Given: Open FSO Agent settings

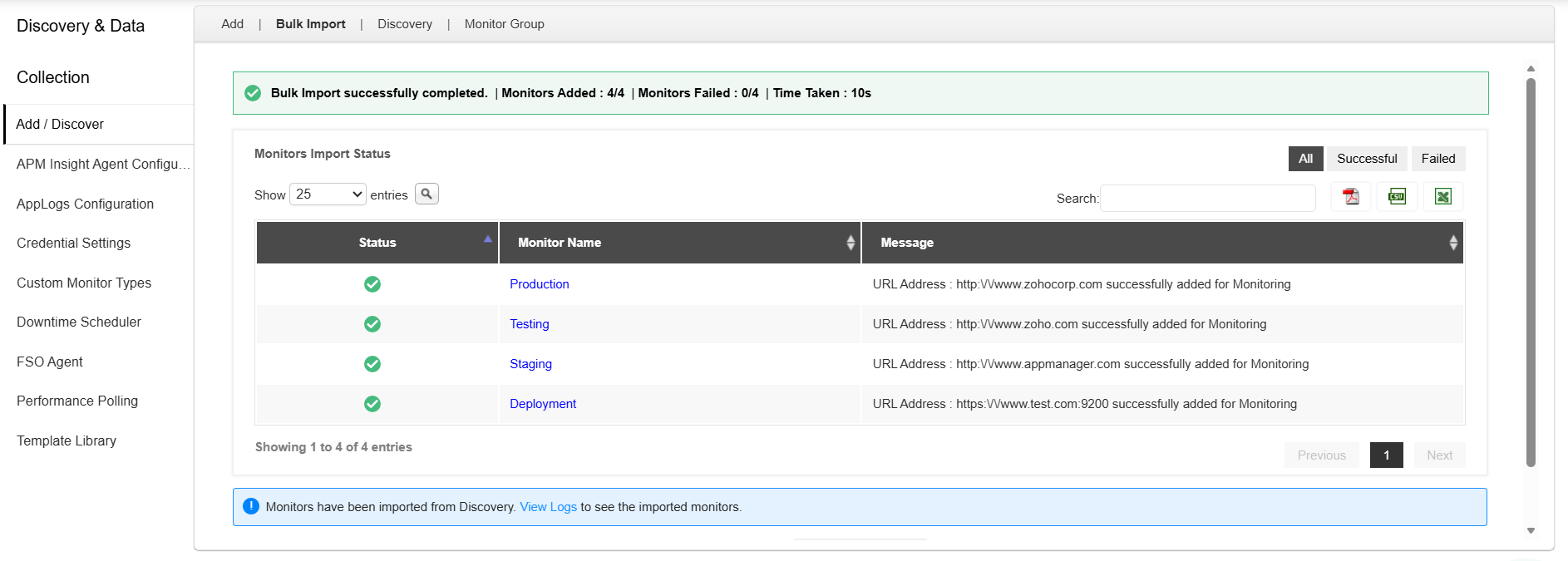Looking at the screenshot, I should (50, 362).
